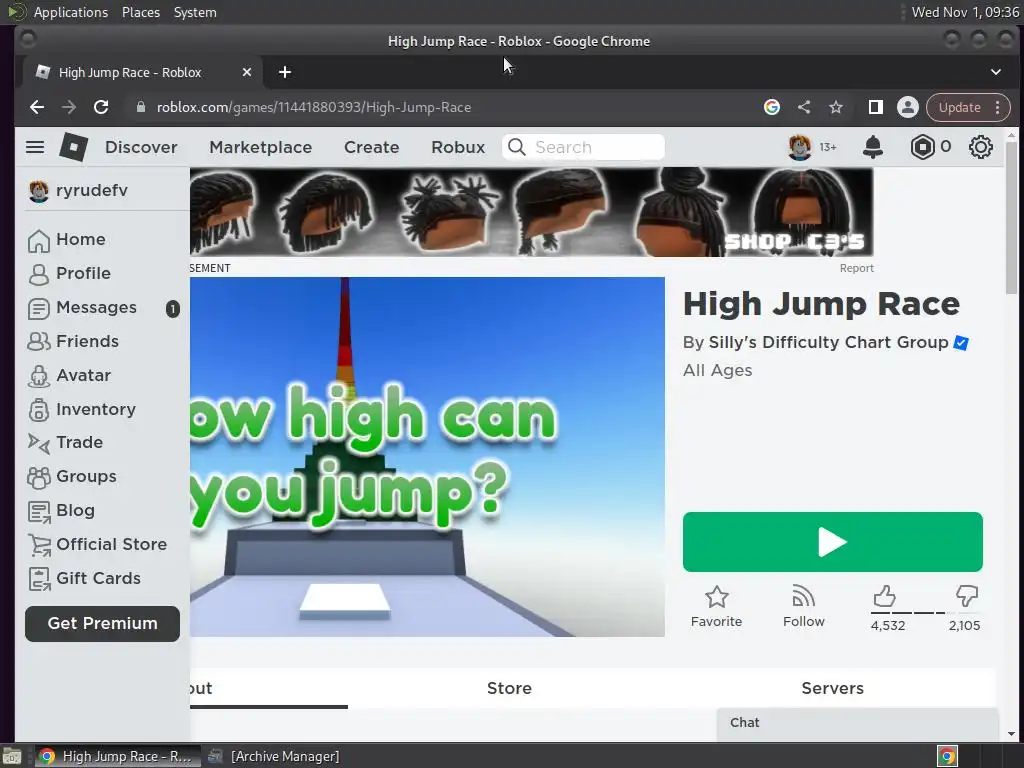Click Get Premium button

[x=103, y=624]
